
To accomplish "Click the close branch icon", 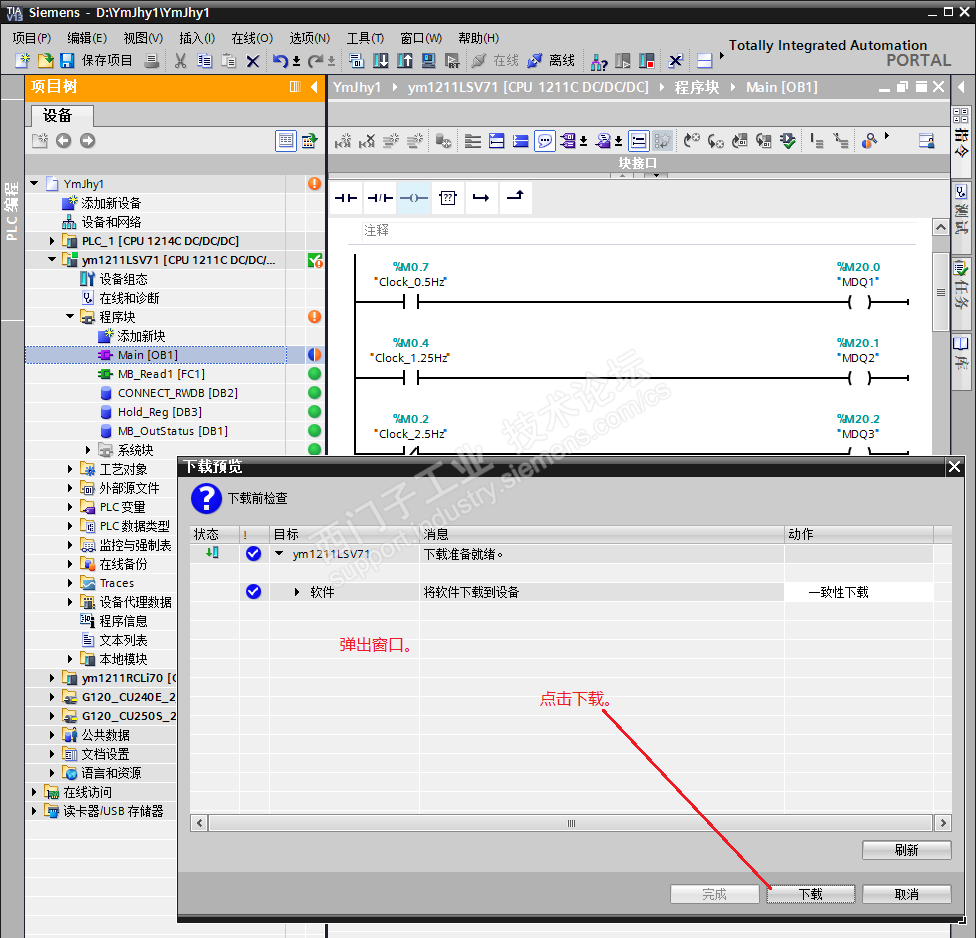I will click(515, 197).
